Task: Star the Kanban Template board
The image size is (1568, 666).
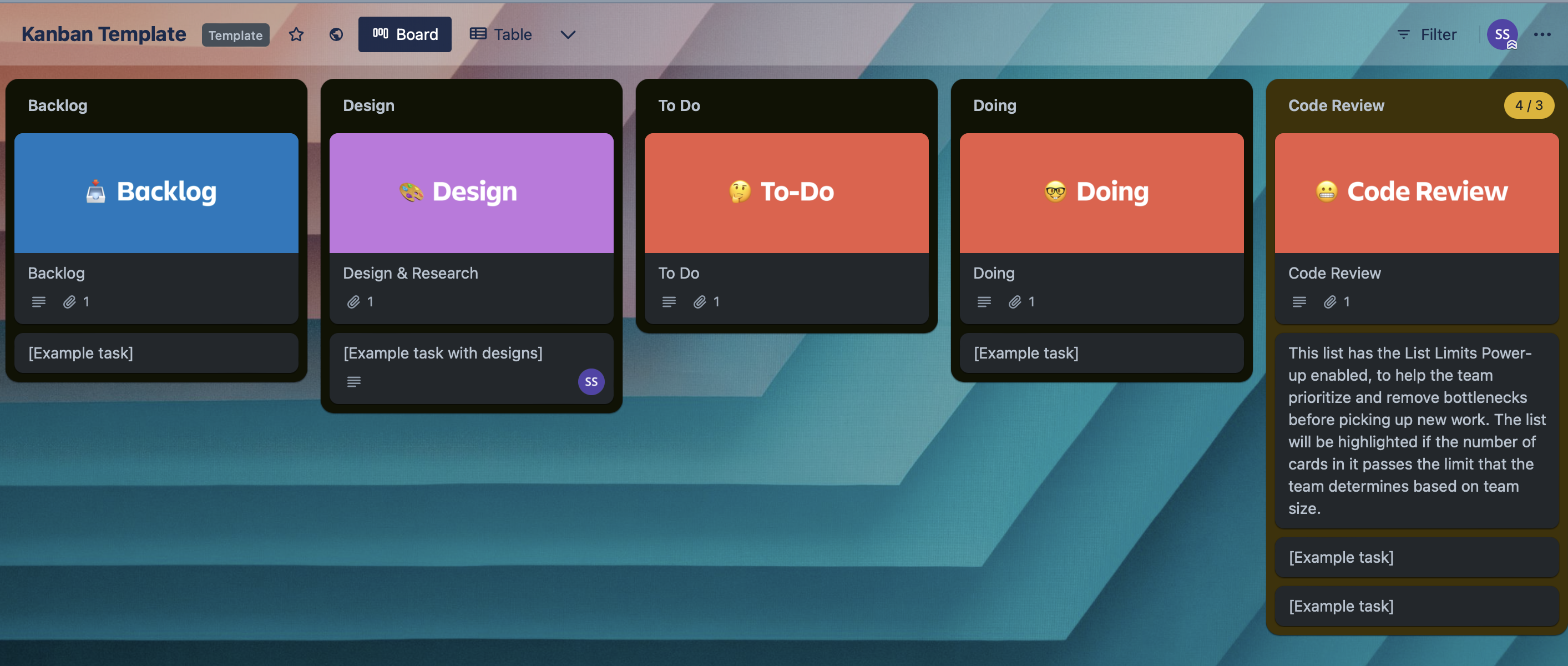Action: pos(296,35)
